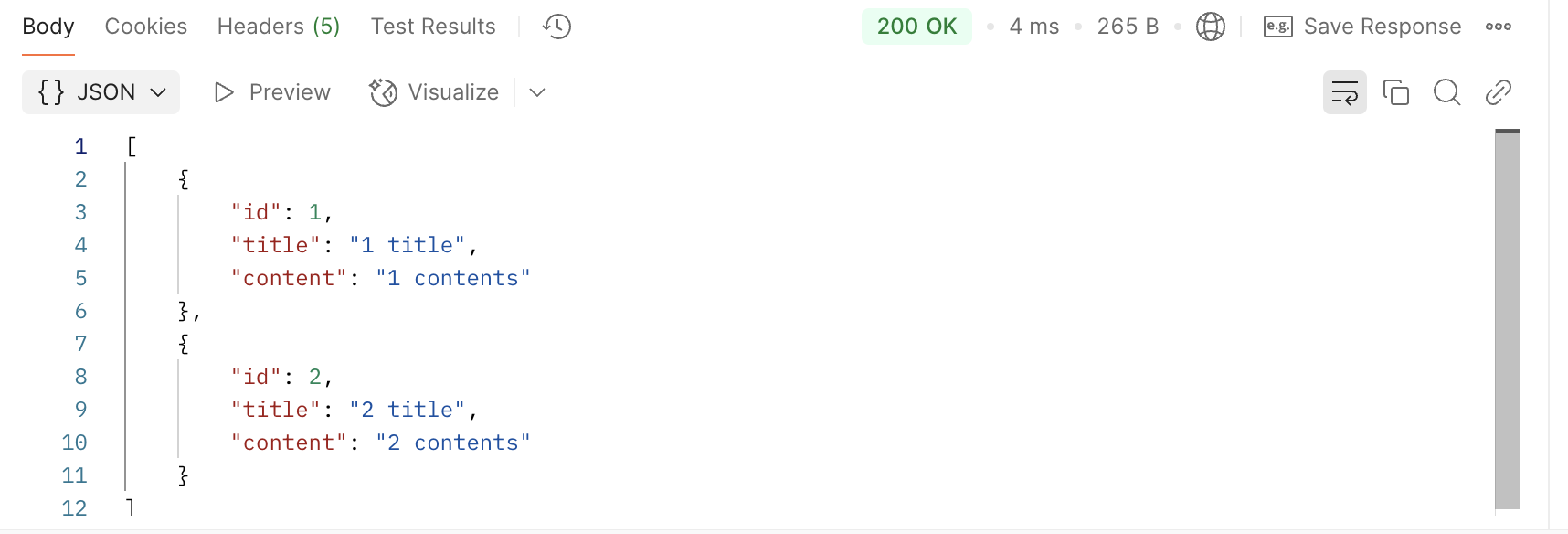Open the response history clock icon
The image size is (1568, 534).
tap(556, 27)
